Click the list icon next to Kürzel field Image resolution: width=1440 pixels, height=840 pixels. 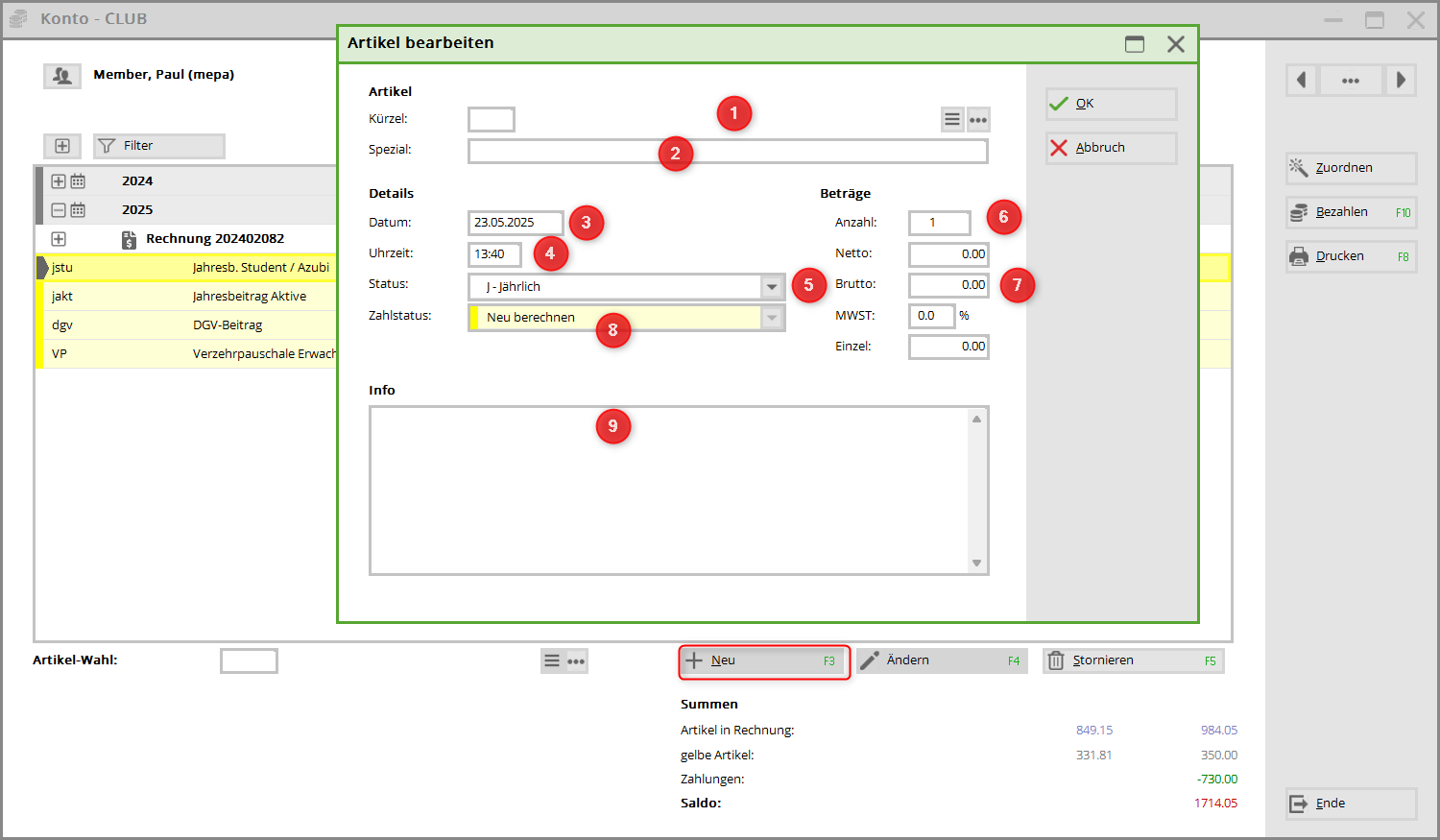point(951,120)
